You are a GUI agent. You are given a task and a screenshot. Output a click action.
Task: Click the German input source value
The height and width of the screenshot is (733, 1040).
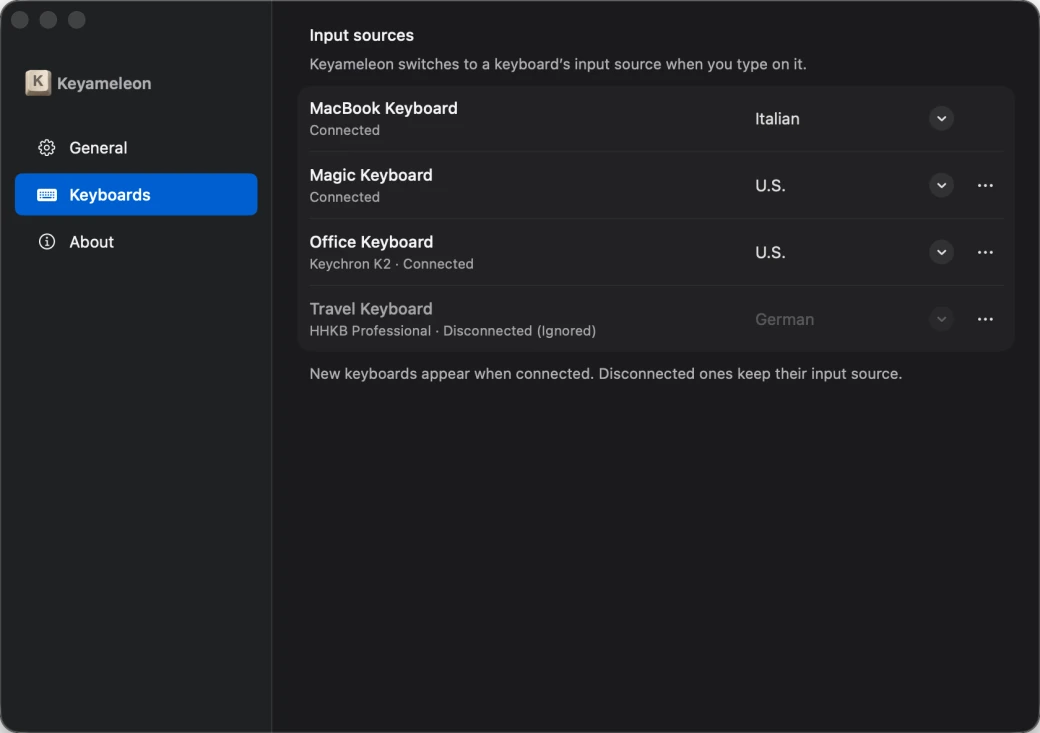click(784, 319)
